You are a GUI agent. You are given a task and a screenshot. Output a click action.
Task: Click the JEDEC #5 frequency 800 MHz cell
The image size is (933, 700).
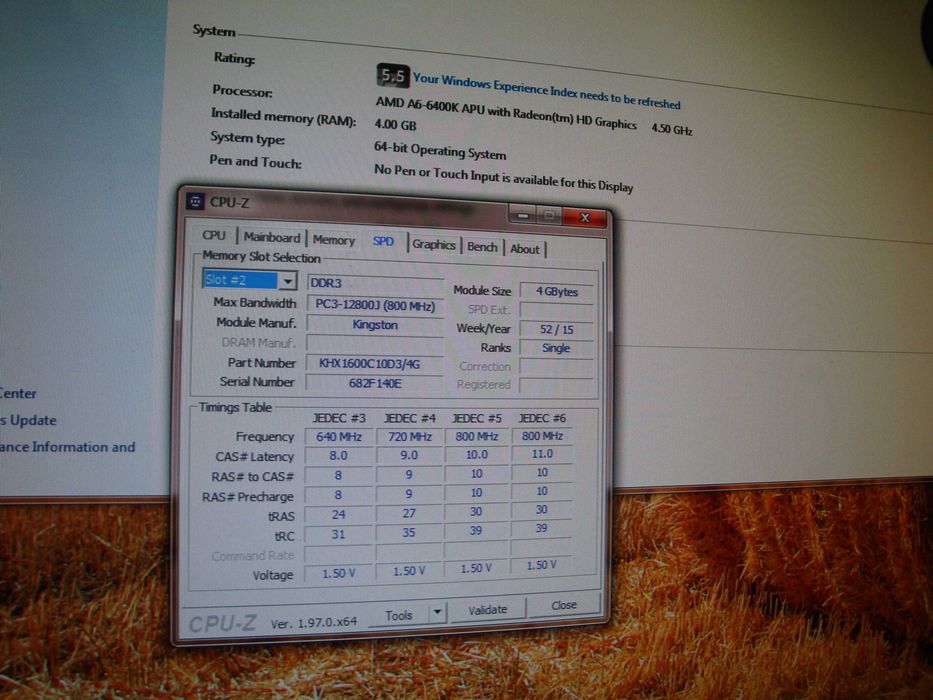[477, 436]
